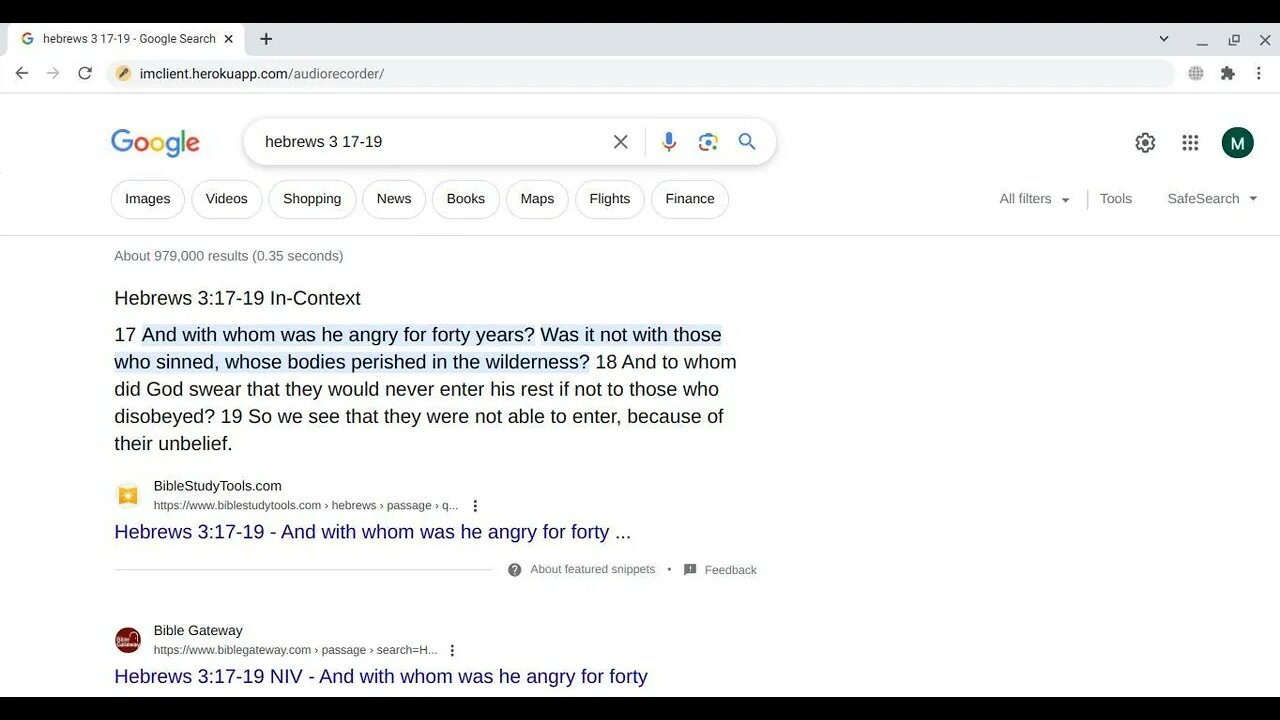Open Bible Gateway Hebrews 3:17-19 NIV link
The image size is (1280, 720).
[x=381, y=677]
